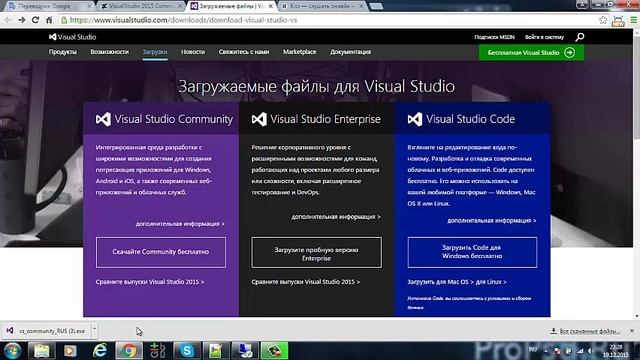
Task: Open site search magnifier icon
Action: (580, 37)
